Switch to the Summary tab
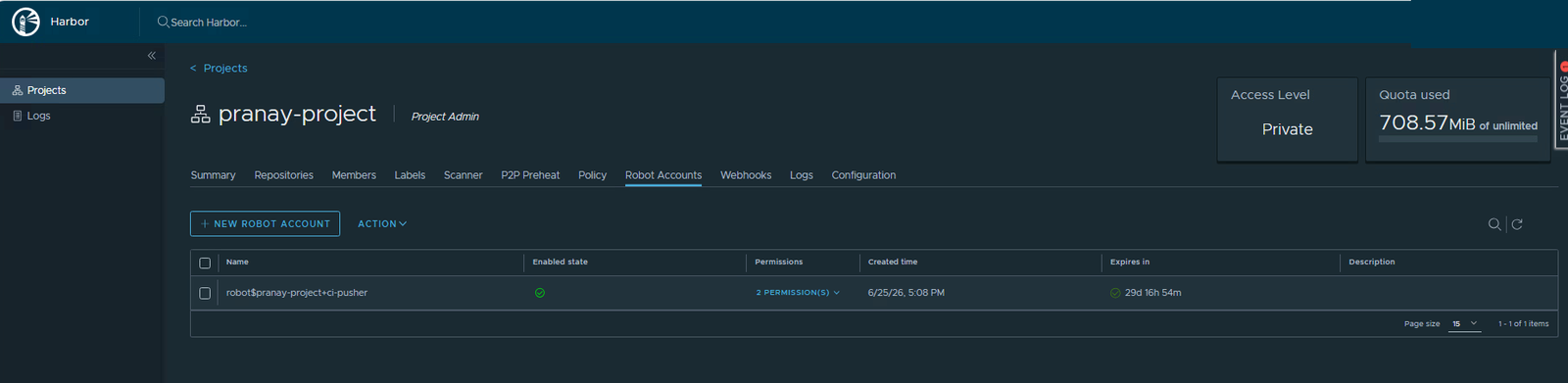Viewport: 1568px width, 383px height. coord(213,175)
